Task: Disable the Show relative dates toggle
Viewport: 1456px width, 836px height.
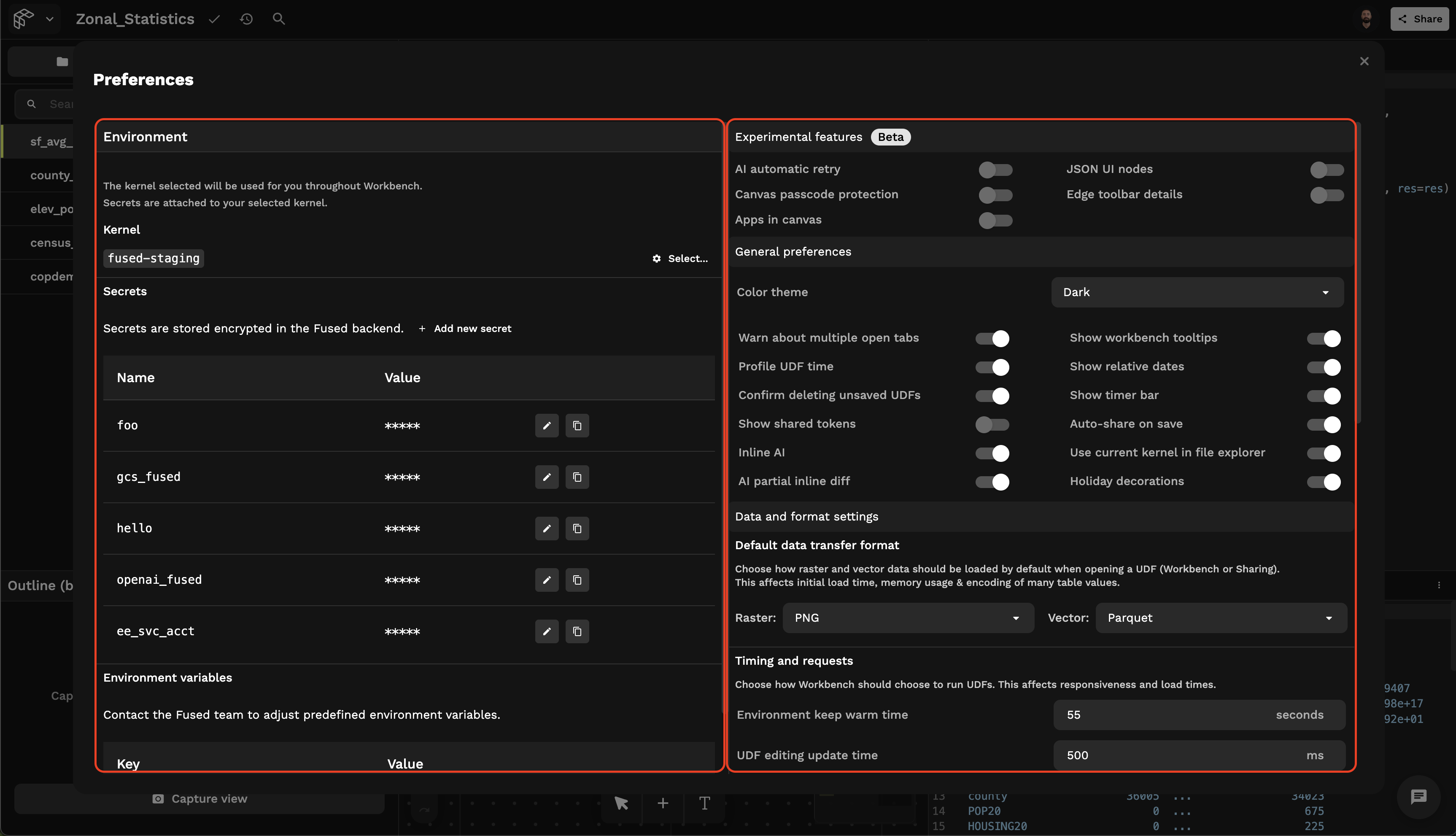Action: click(x=1324, y=367)
